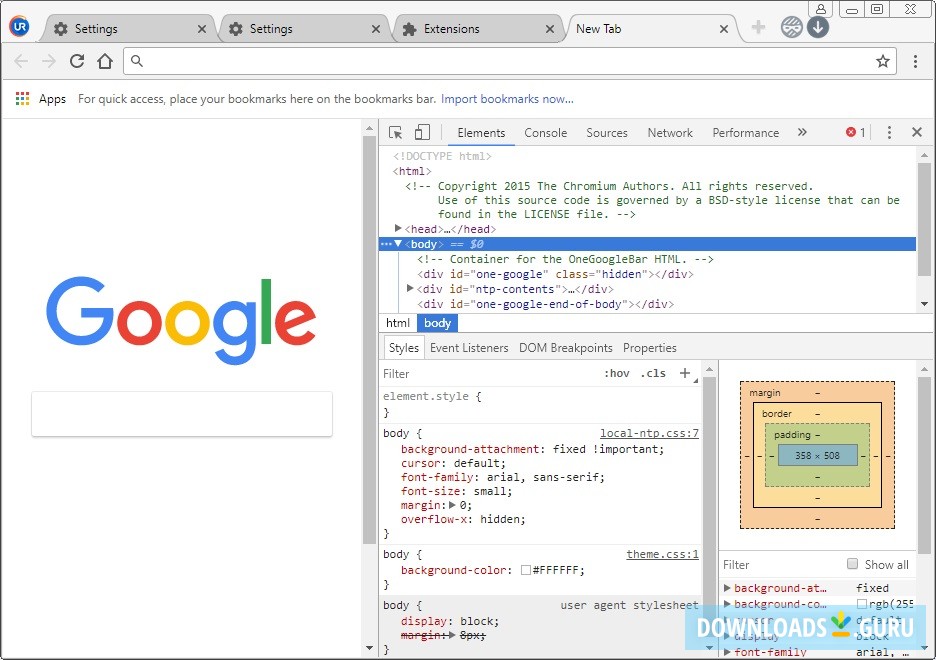Enable the Show all checkbox
This screenshot has width=936, height=660.
pos(853,564)
